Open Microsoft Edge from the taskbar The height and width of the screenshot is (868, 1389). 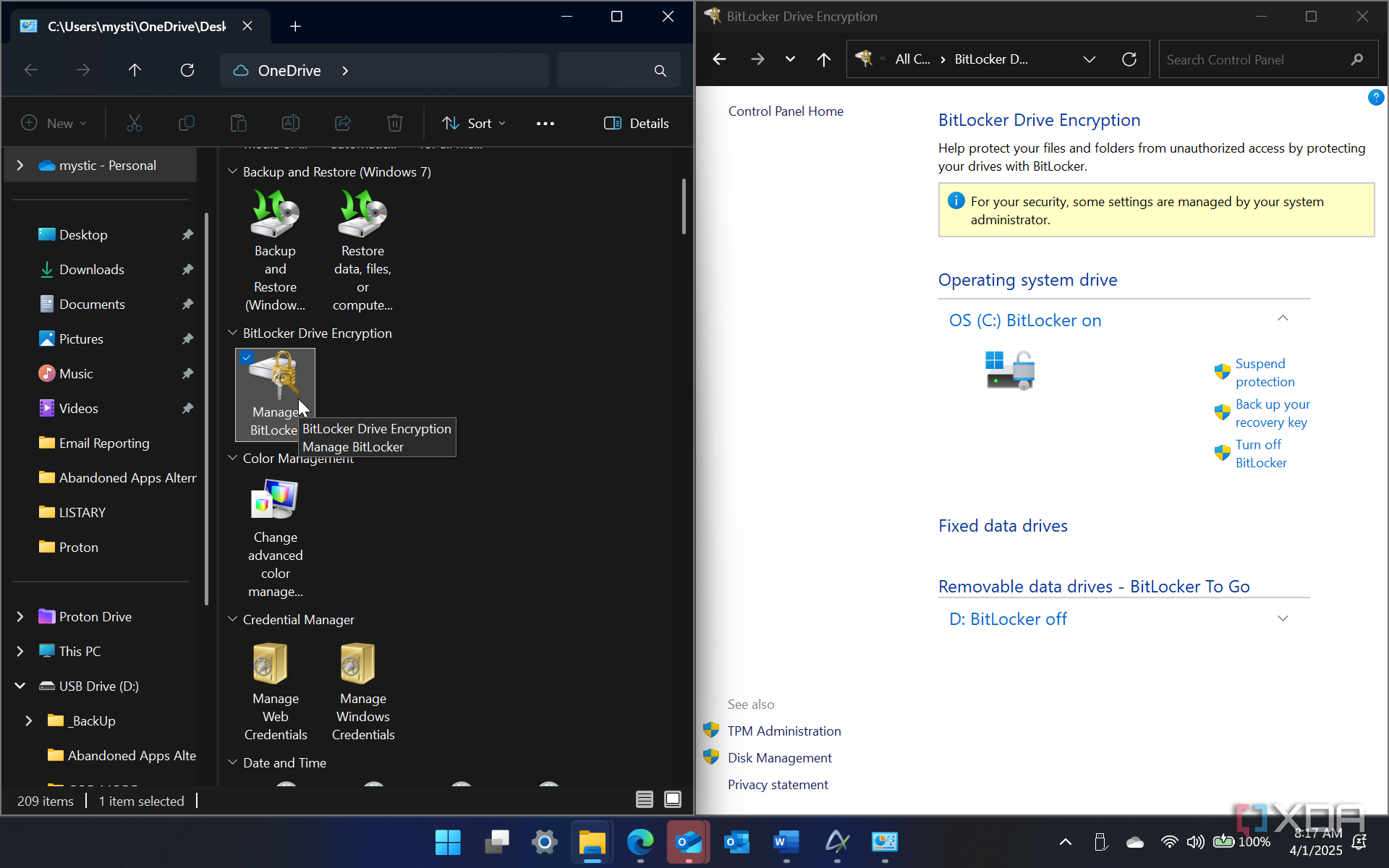640,841
